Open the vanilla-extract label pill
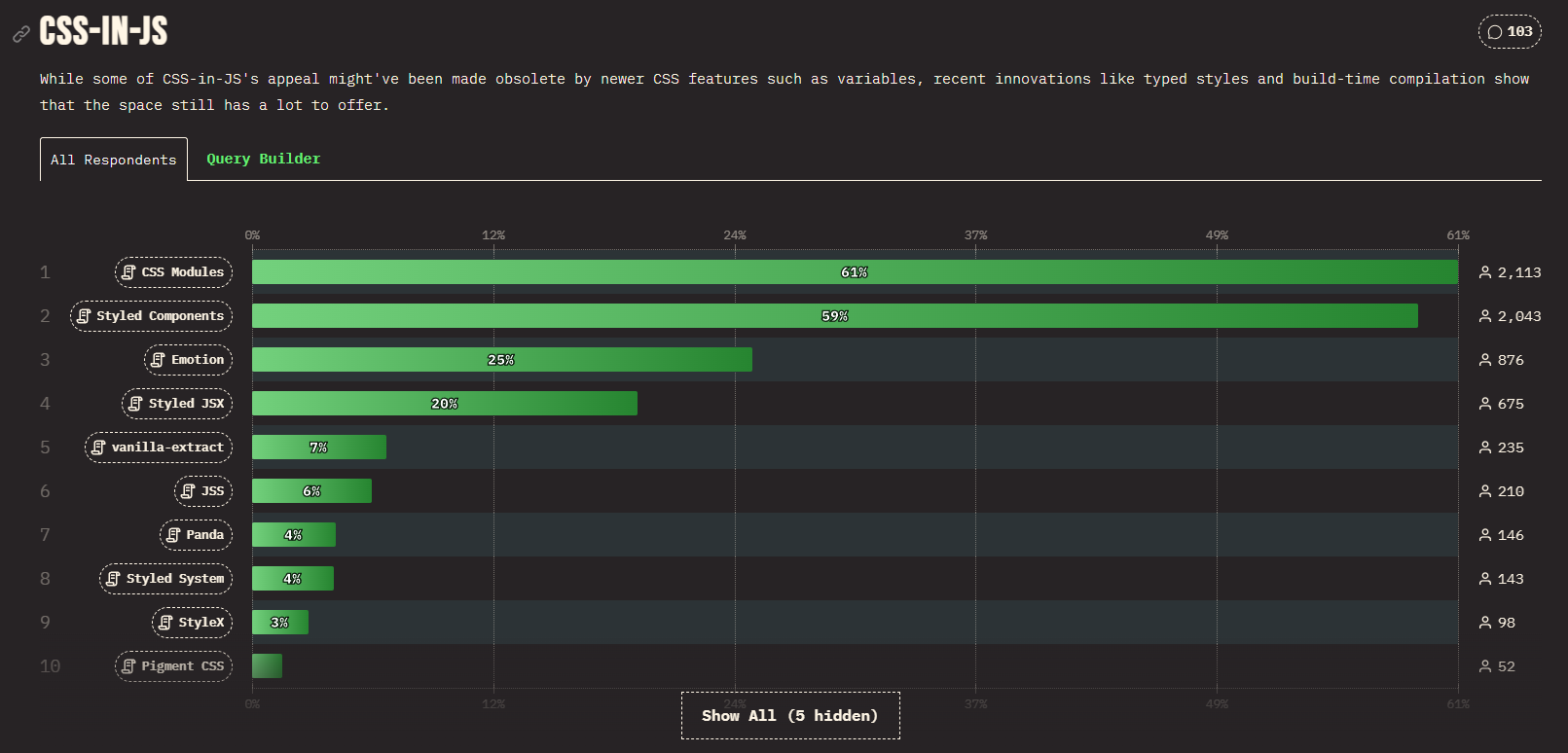 tap(159, 448)
